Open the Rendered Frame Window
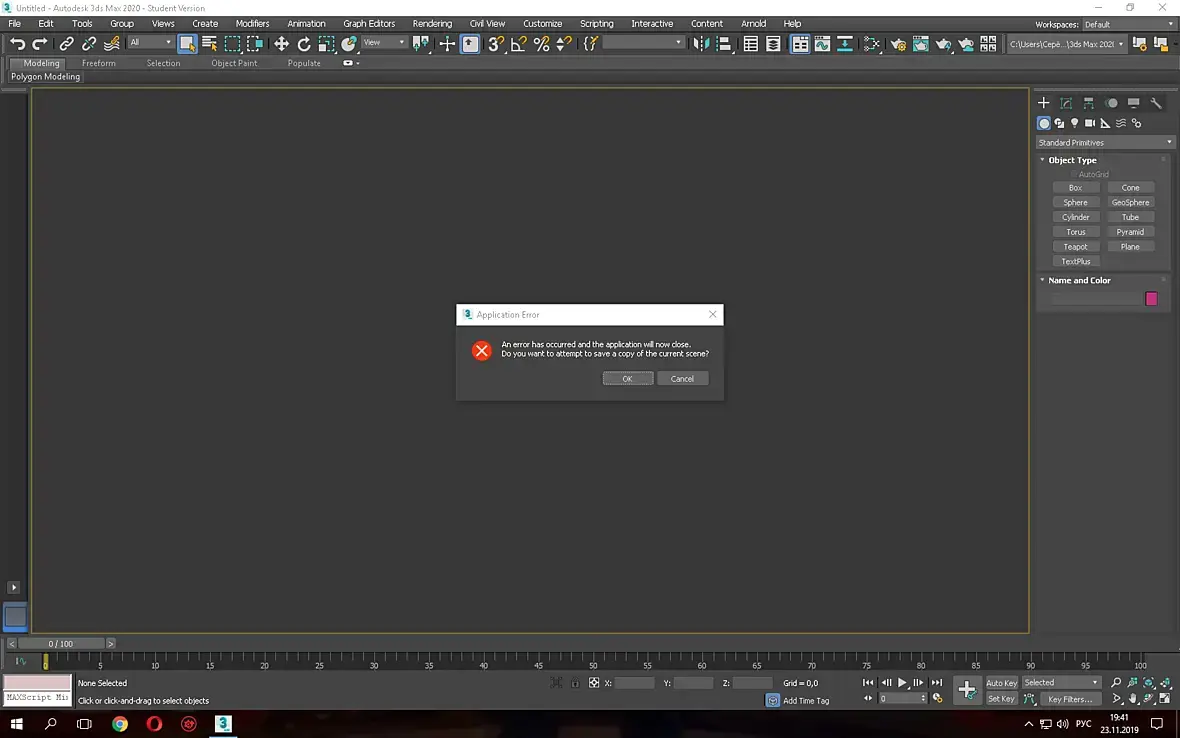Image resolution: width=1180 pixels, height=738 pixels. tap(920, 44)
